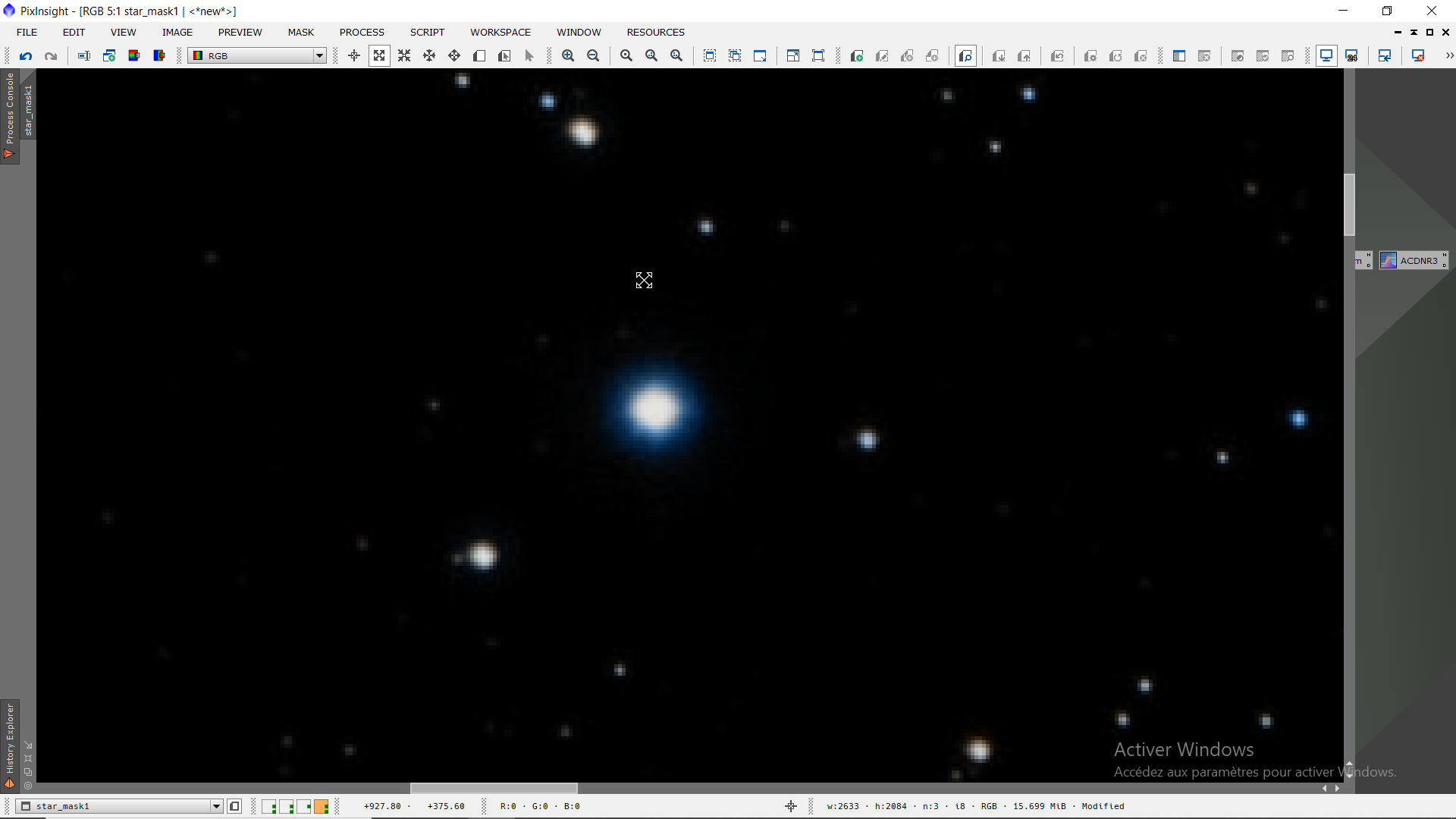Click the Zoom Out magnifier icon
The width and height of the screenshot is (1456, 819).
(593, 55)
